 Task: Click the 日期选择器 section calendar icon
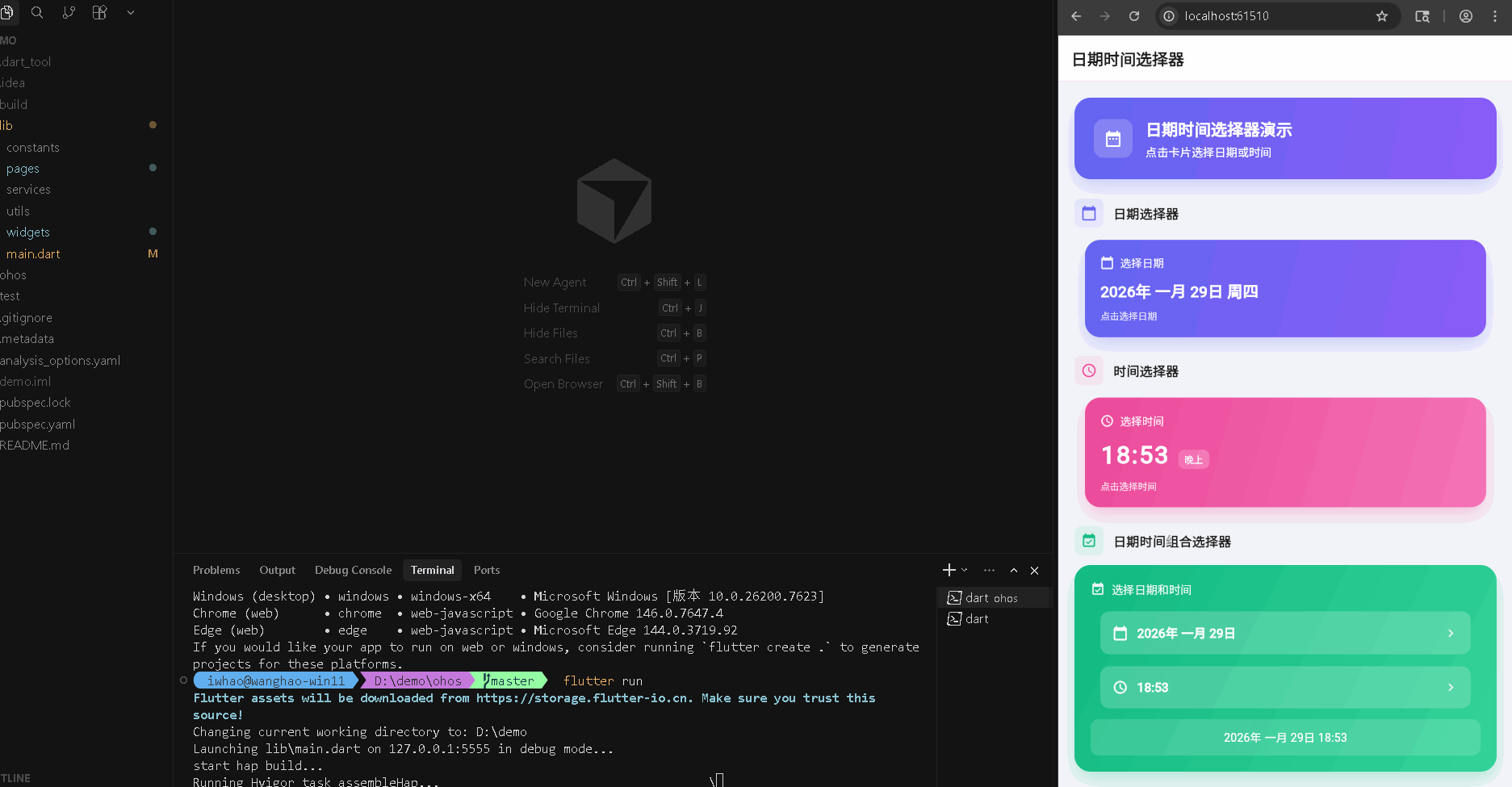[1089, 214]
